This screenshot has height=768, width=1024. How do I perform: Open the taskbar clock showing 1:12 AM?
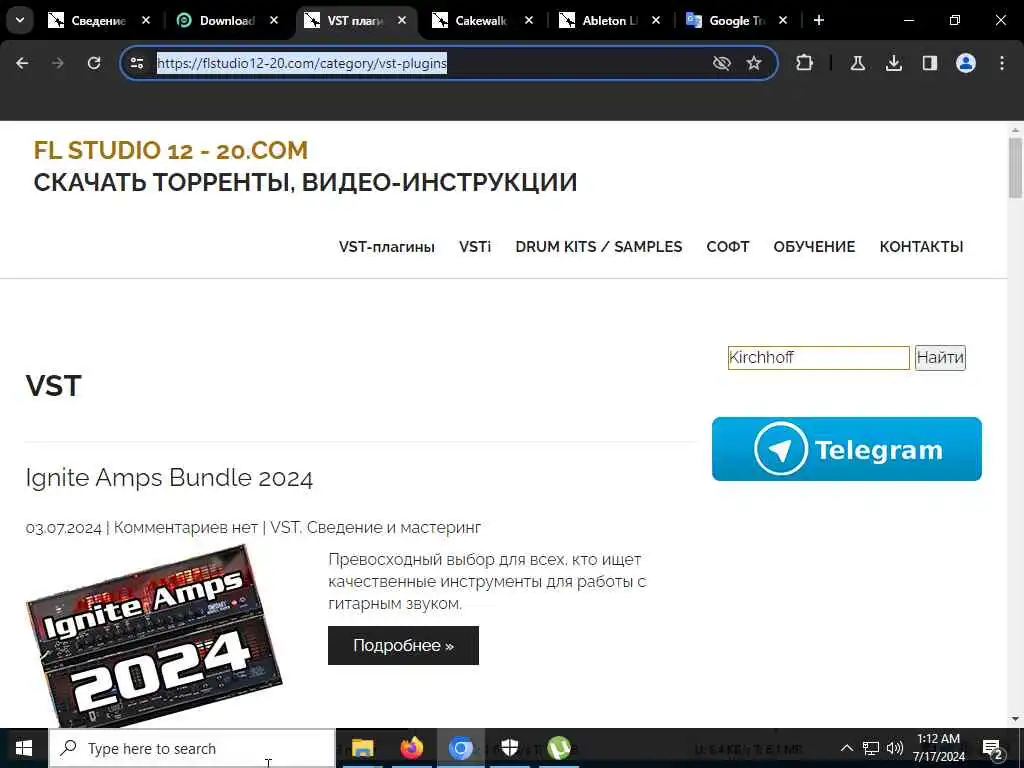[938, 748]
